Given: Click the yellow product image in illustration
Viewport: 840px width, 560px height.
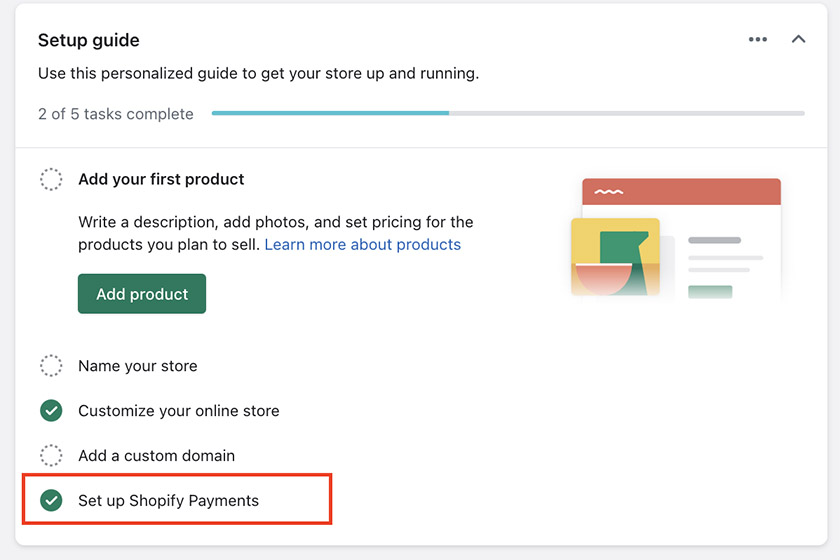Looking at the screenshot, I should [x=615, y=257].
